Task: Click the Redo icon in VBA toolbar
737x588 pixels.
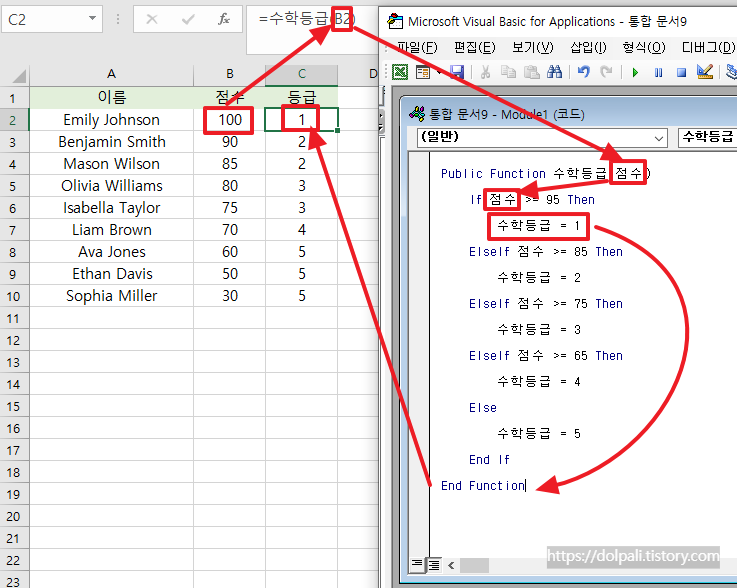Action: click(x=606, y=72)
